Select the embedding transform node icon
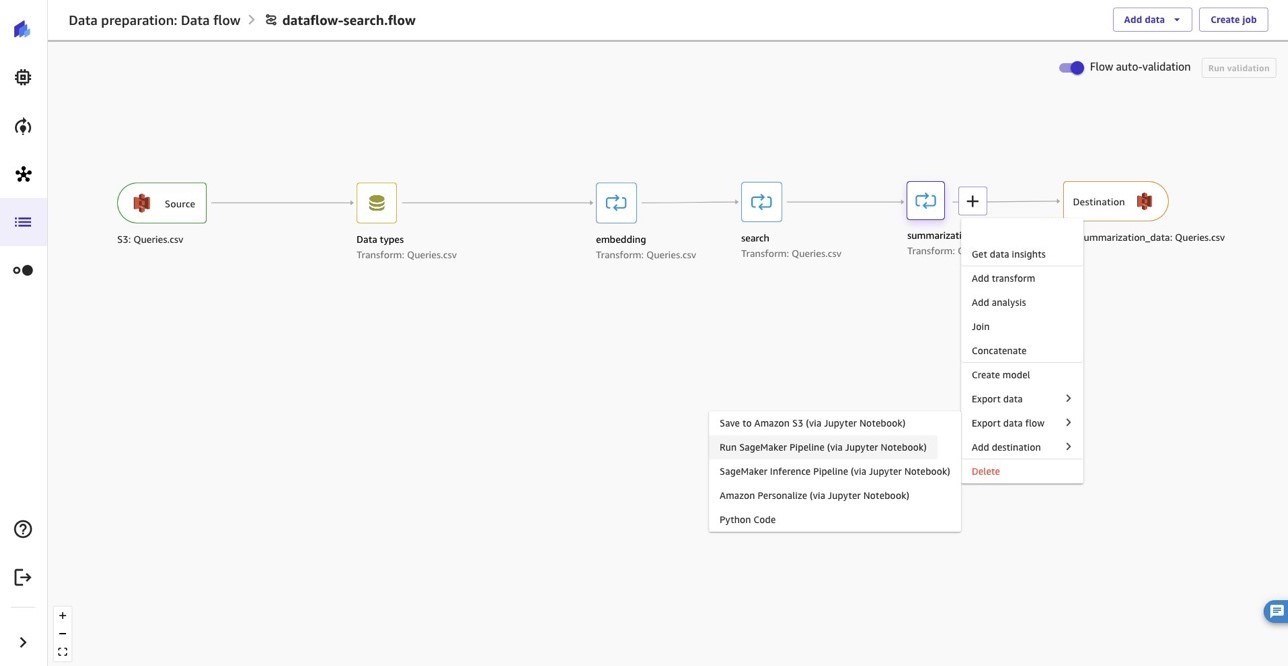Viewport: 1288px width, 666px height. coord(616,203)
